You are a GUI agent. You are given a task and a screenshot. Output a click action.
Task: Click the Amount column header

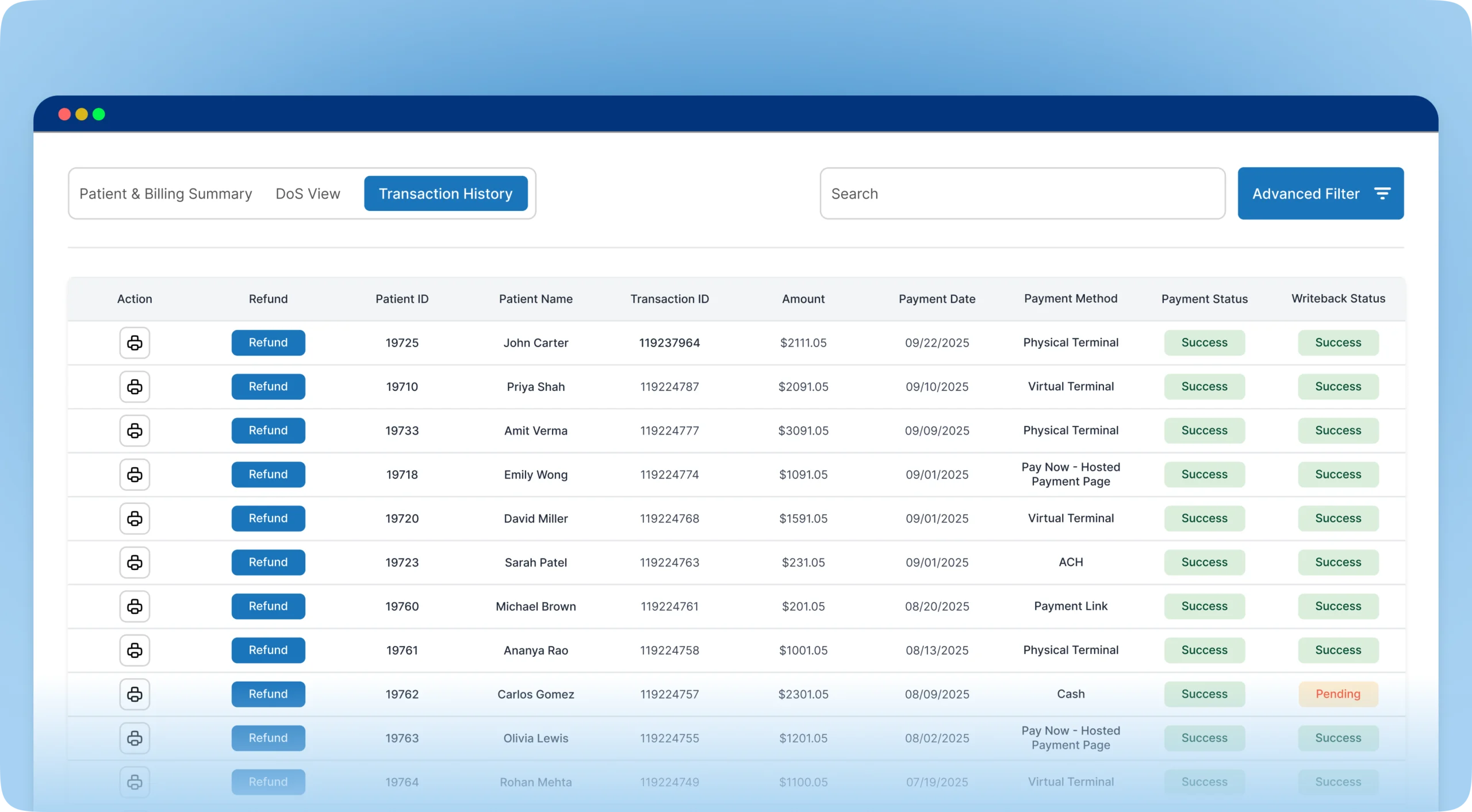click(x=803, y=299)
